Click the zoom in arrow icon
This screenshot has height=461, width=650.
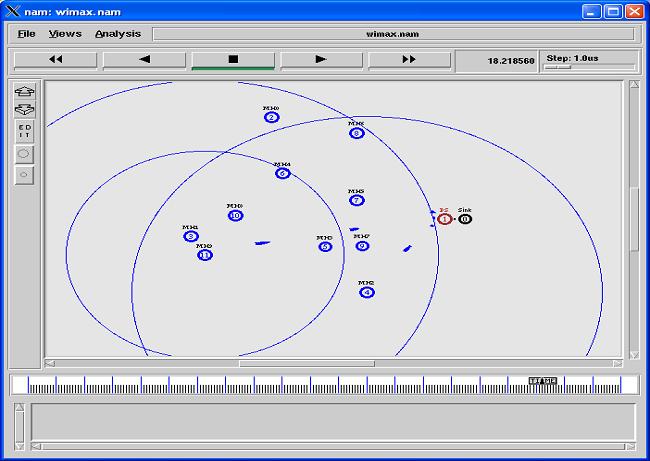[x=24, y=91]
